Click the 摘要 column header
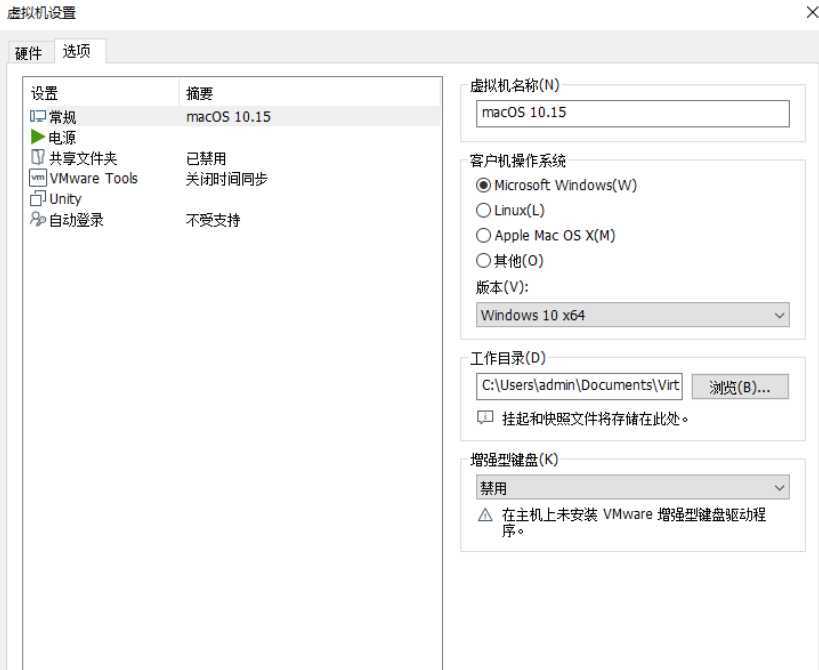Image resolution: width=819 pixels, height=670 pixels. [x=310, y=93]
